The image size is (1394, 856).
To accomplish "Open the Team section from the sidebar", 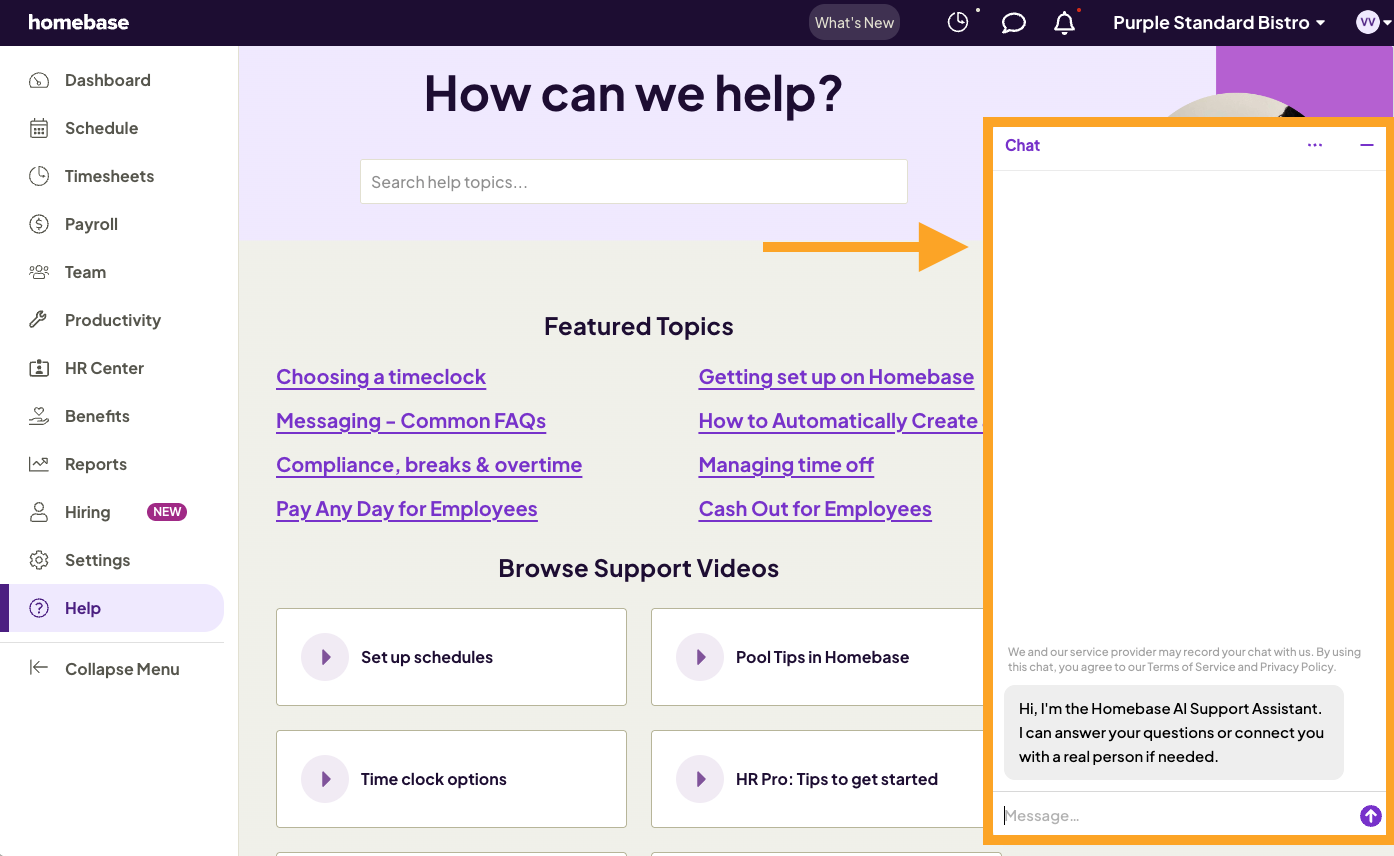I will [x=38, y=271].
